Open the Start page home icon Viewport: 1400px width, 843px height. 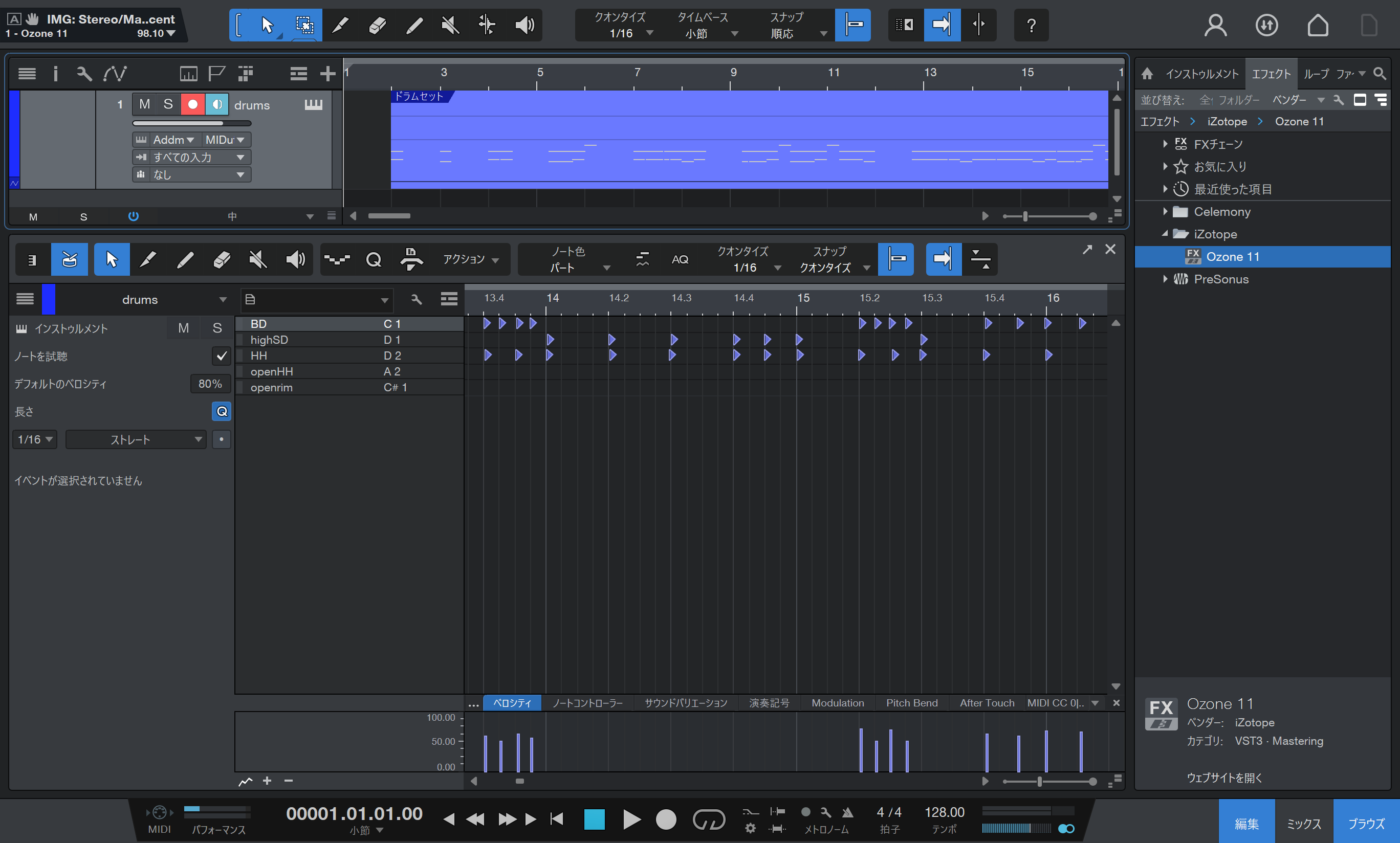1318,25
